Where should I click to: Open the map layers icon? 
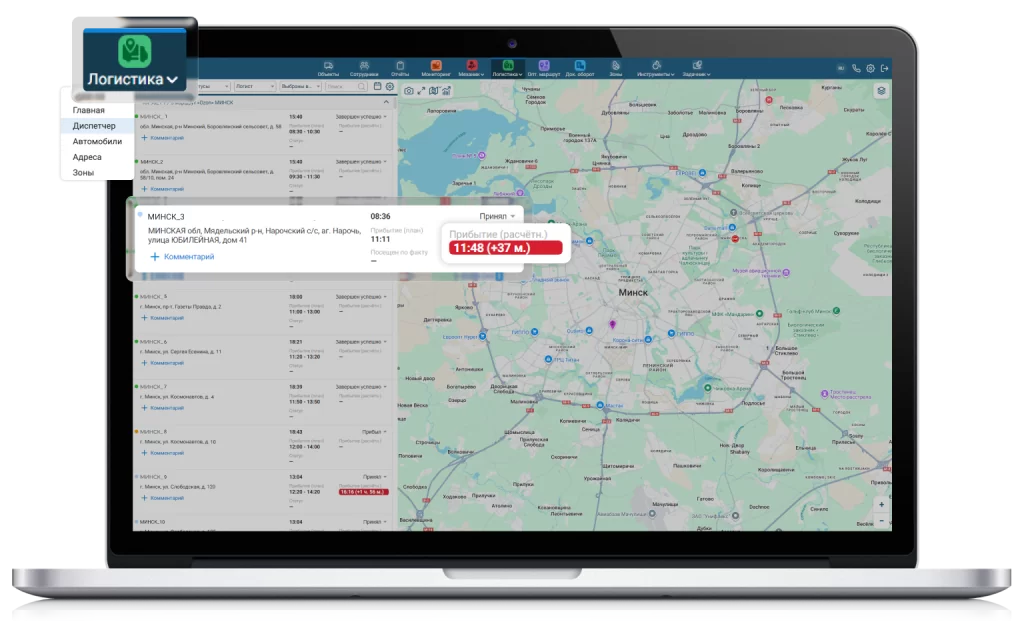coord(881,90)
